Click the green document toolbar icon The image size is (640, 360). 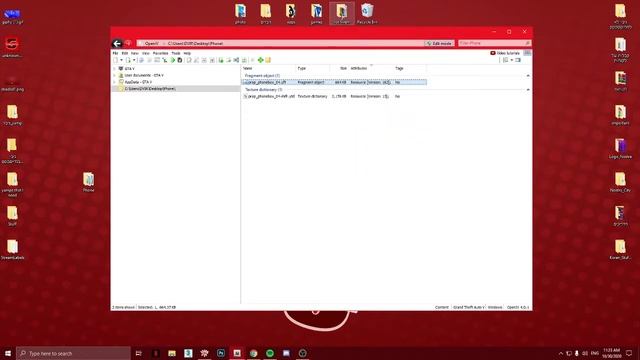[221, 60]
